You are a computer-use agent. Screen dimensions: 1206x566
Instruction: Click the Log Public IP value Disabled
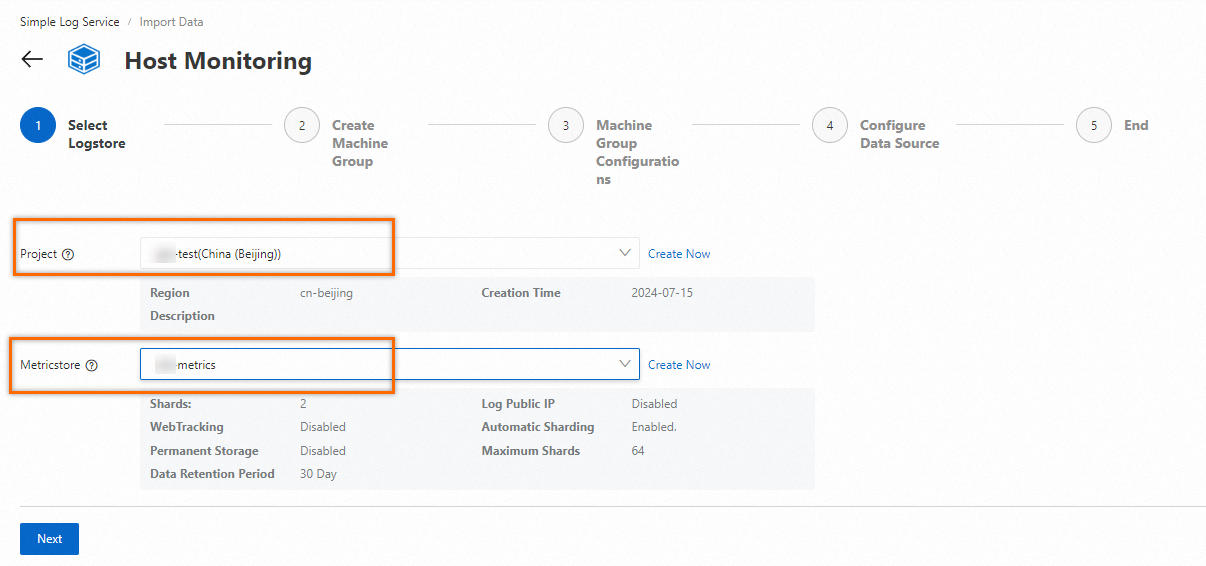click(x=654, y=404)
